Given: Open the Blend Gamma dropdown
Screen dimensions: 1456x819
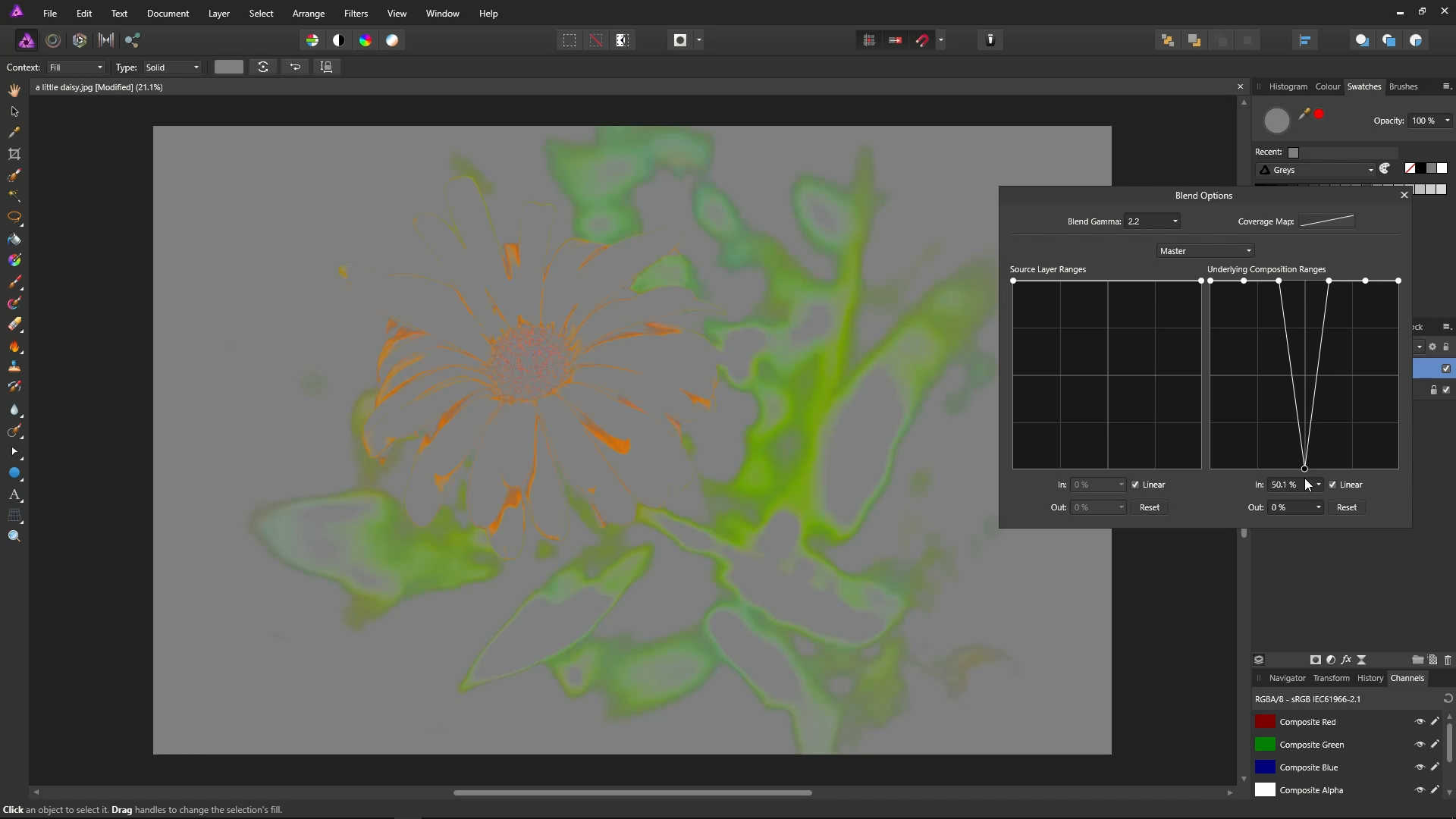Looking at the screenshot, I should (1175, 221).
